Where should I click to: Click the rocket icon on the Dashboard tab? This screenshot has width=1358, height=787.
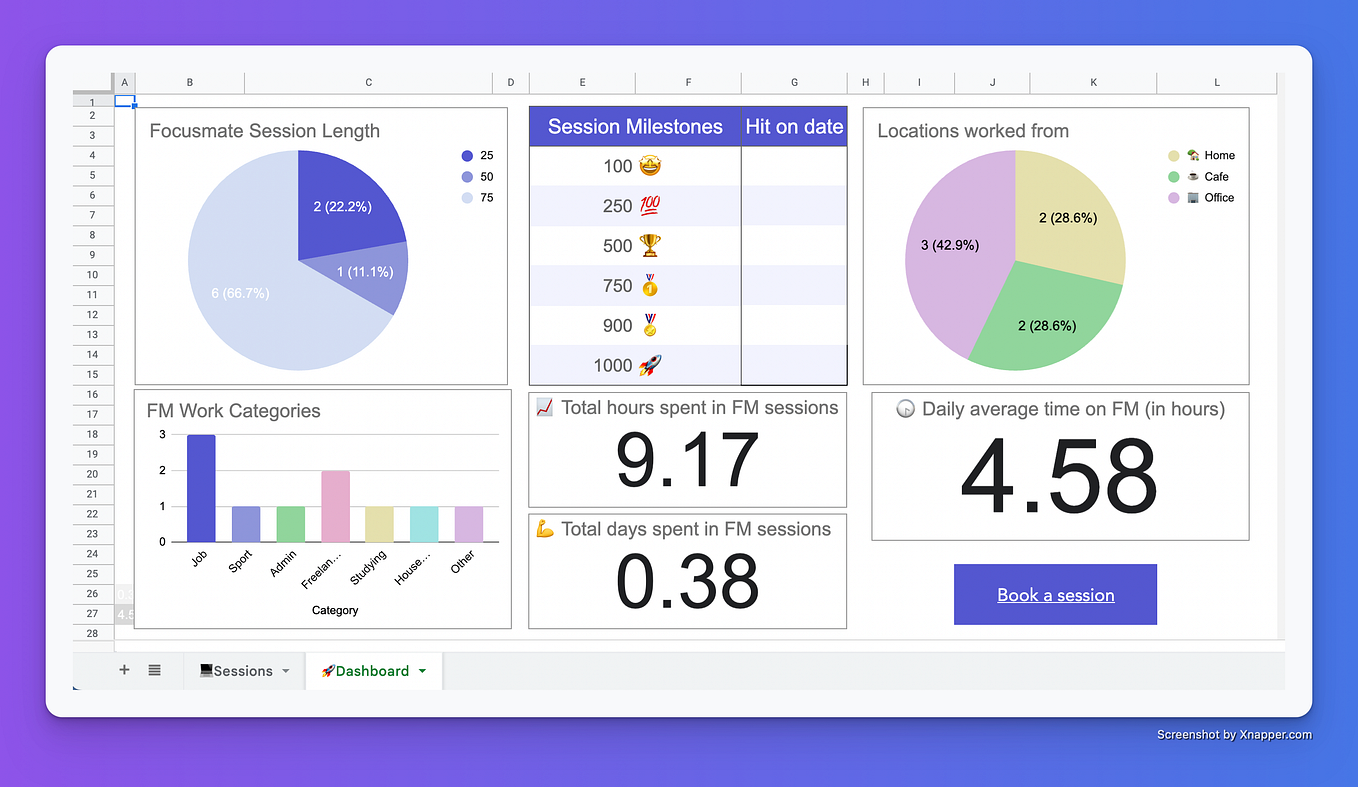click(x=328, y=670)
